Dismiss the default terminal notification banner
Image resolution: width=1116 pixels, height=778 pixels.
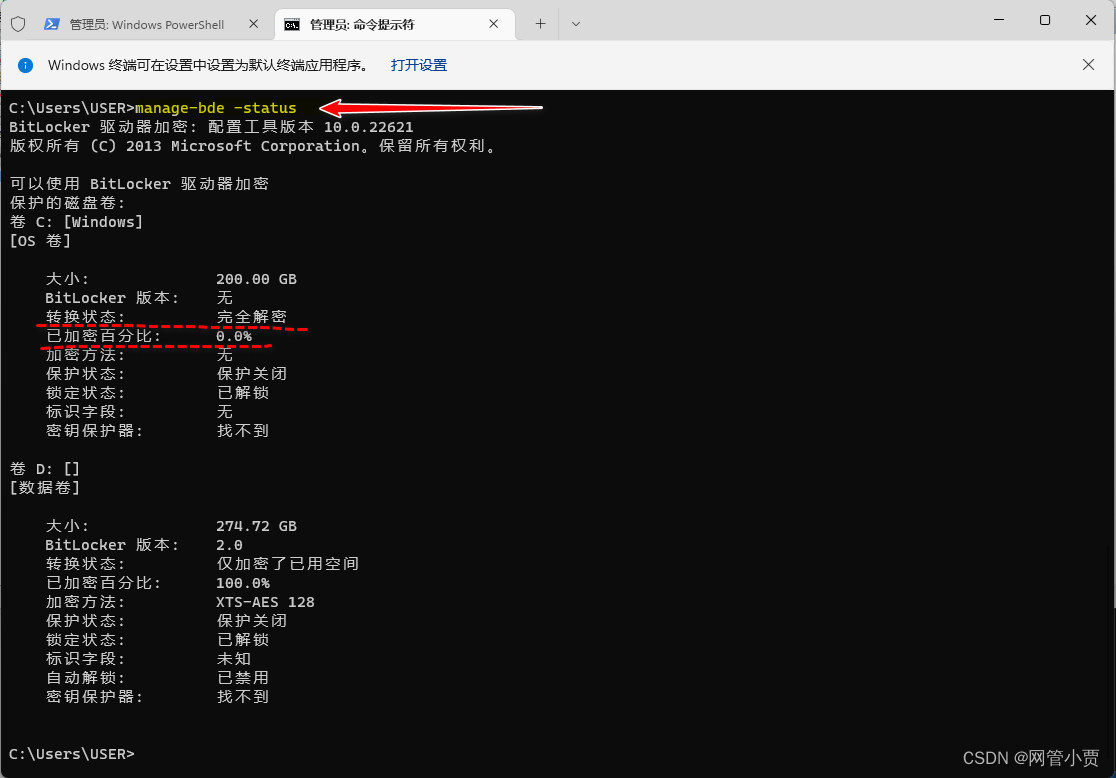coord(1089,64)
